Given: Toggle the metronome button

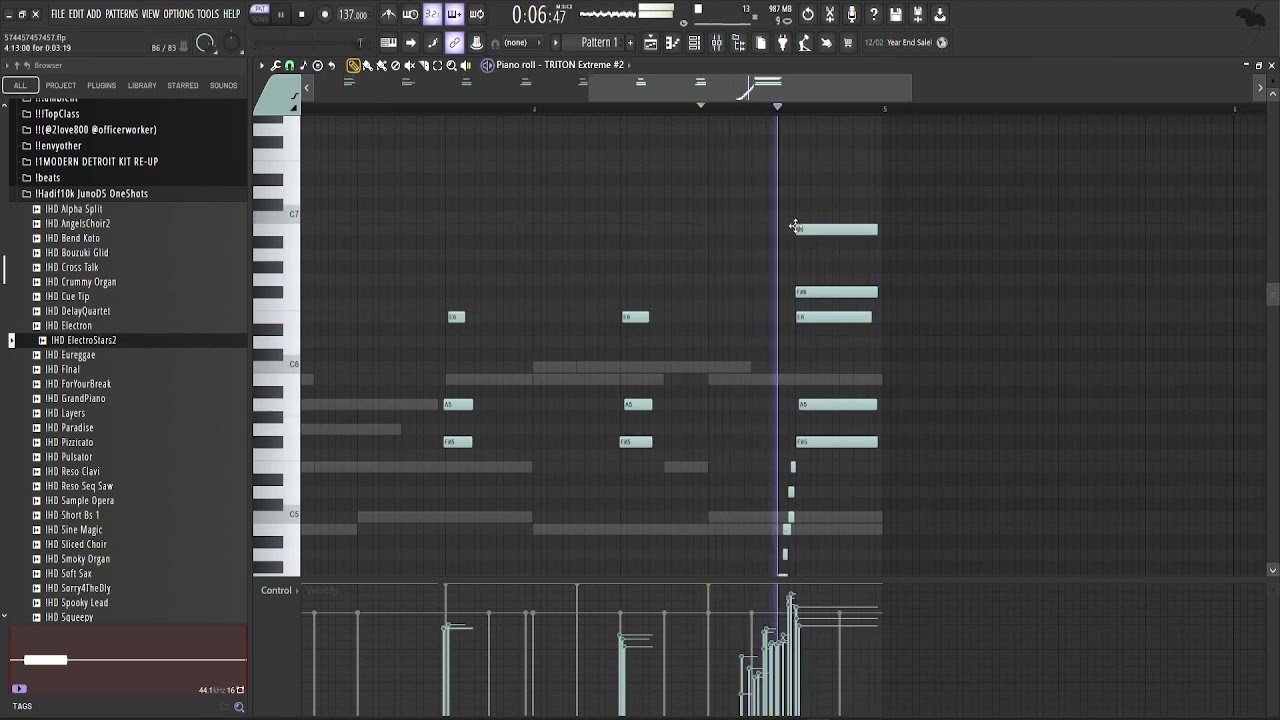Looking at the screenshot, I should tap(389, 14).
